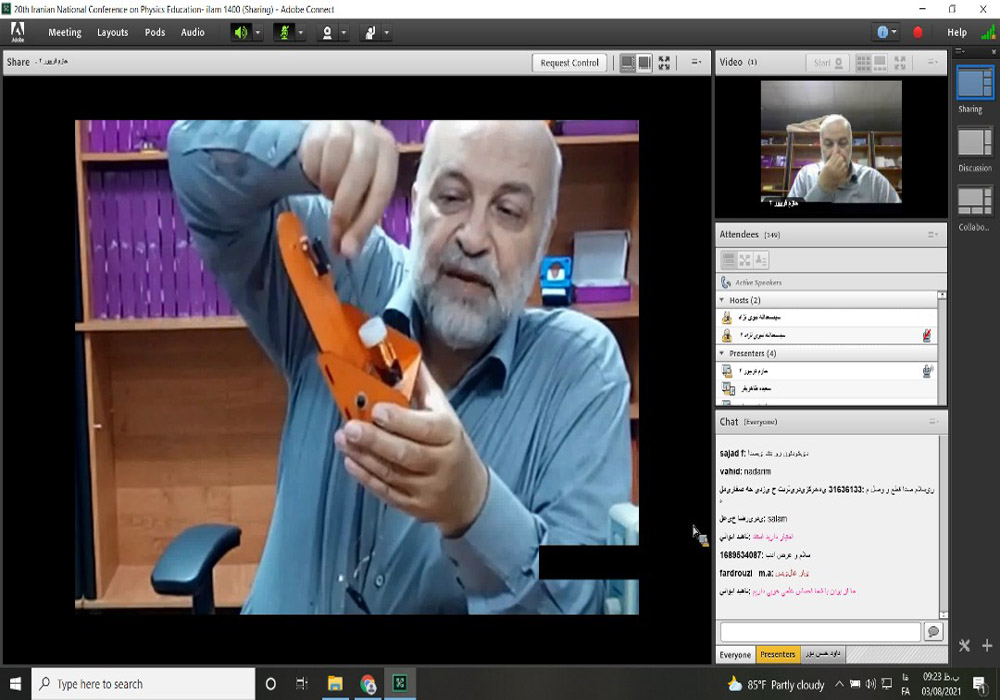Toggle Share pod full screen icon
This screenshot has width=1000, height=700.
664,63
